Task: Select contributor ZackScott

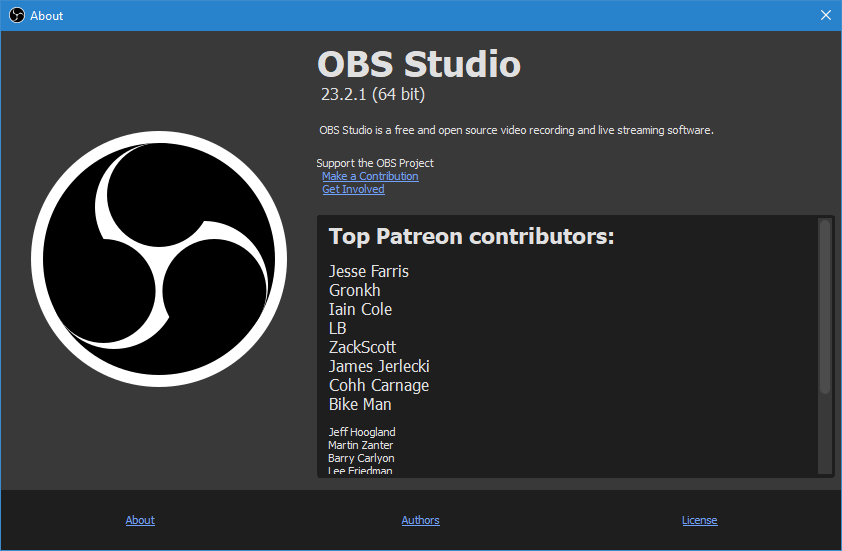Action: (362, 347)
